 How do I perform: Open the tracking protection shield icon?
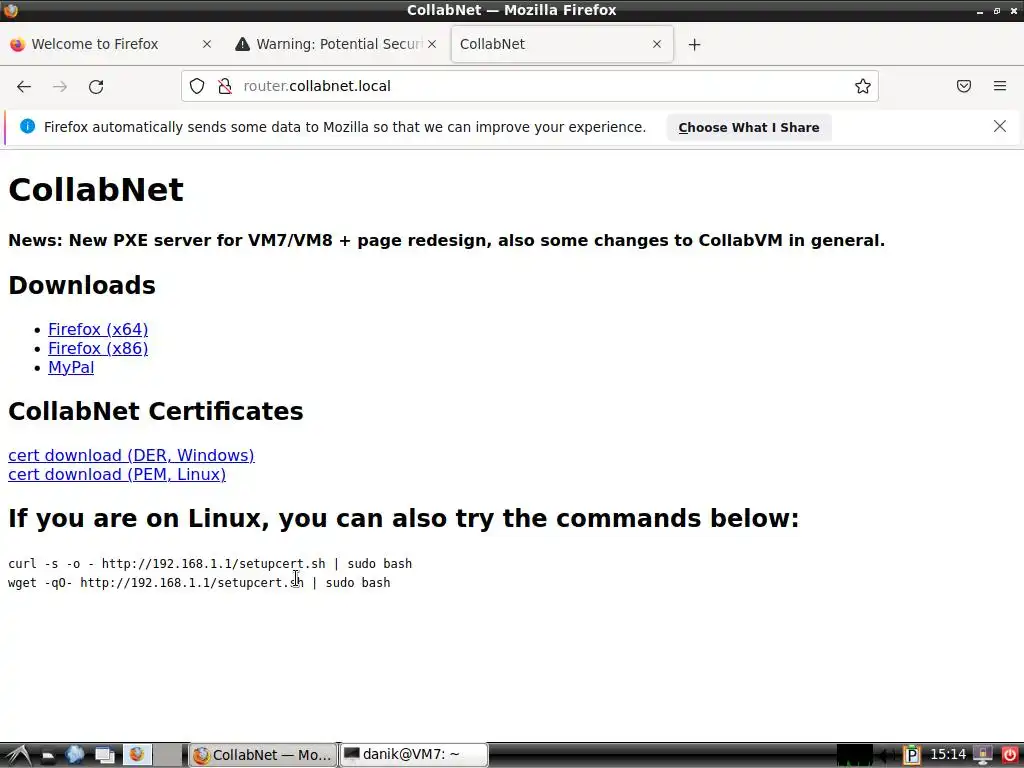(x=197, y=86)
